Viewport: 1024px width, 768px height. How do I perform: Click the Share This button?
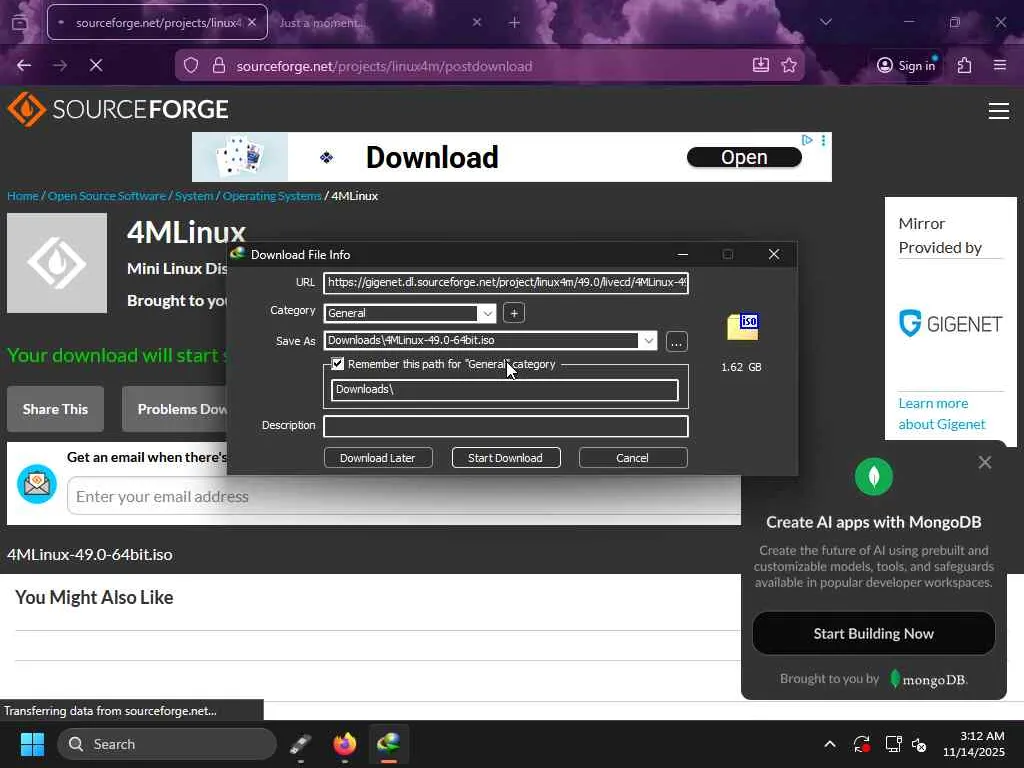point(56,409)
